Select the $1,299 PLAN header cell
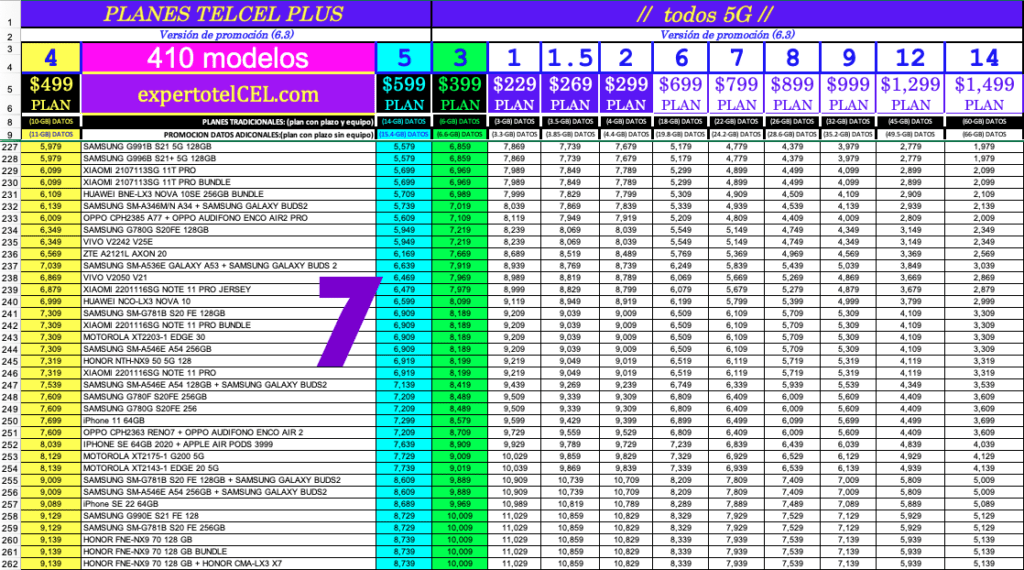 point(911,94)
